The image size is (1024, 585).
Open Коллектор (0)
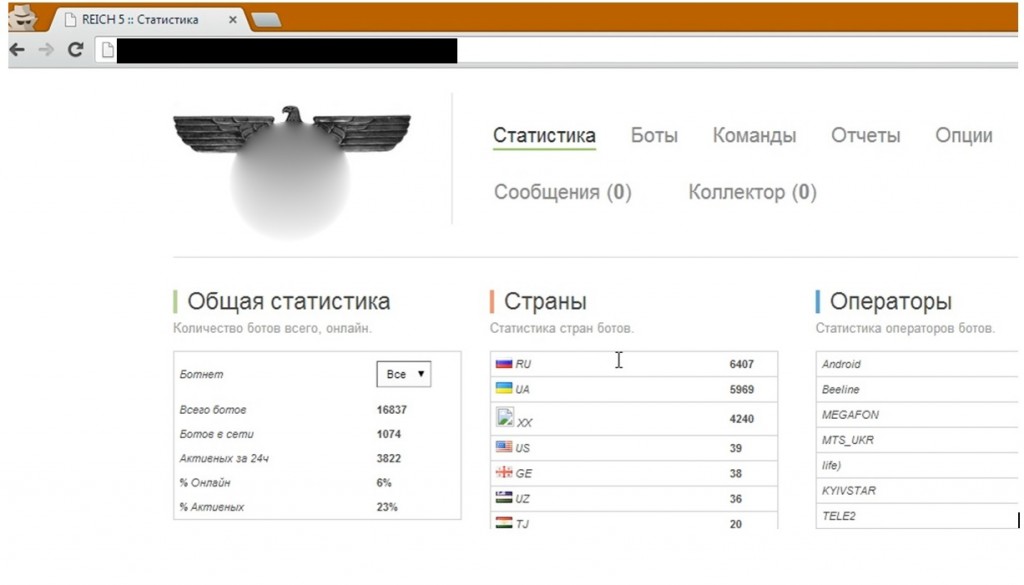pyautogui.click(x=752, y=192)
